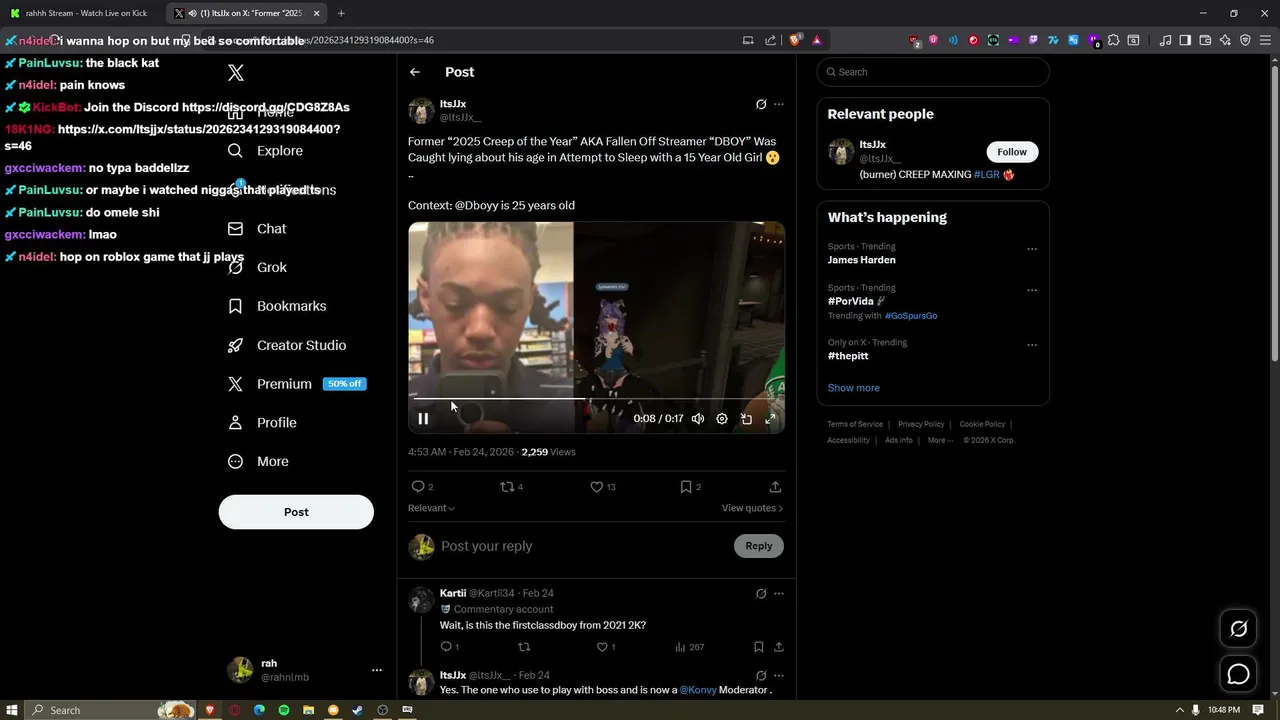Open the Grok icon beside the main post

point(761,104)
